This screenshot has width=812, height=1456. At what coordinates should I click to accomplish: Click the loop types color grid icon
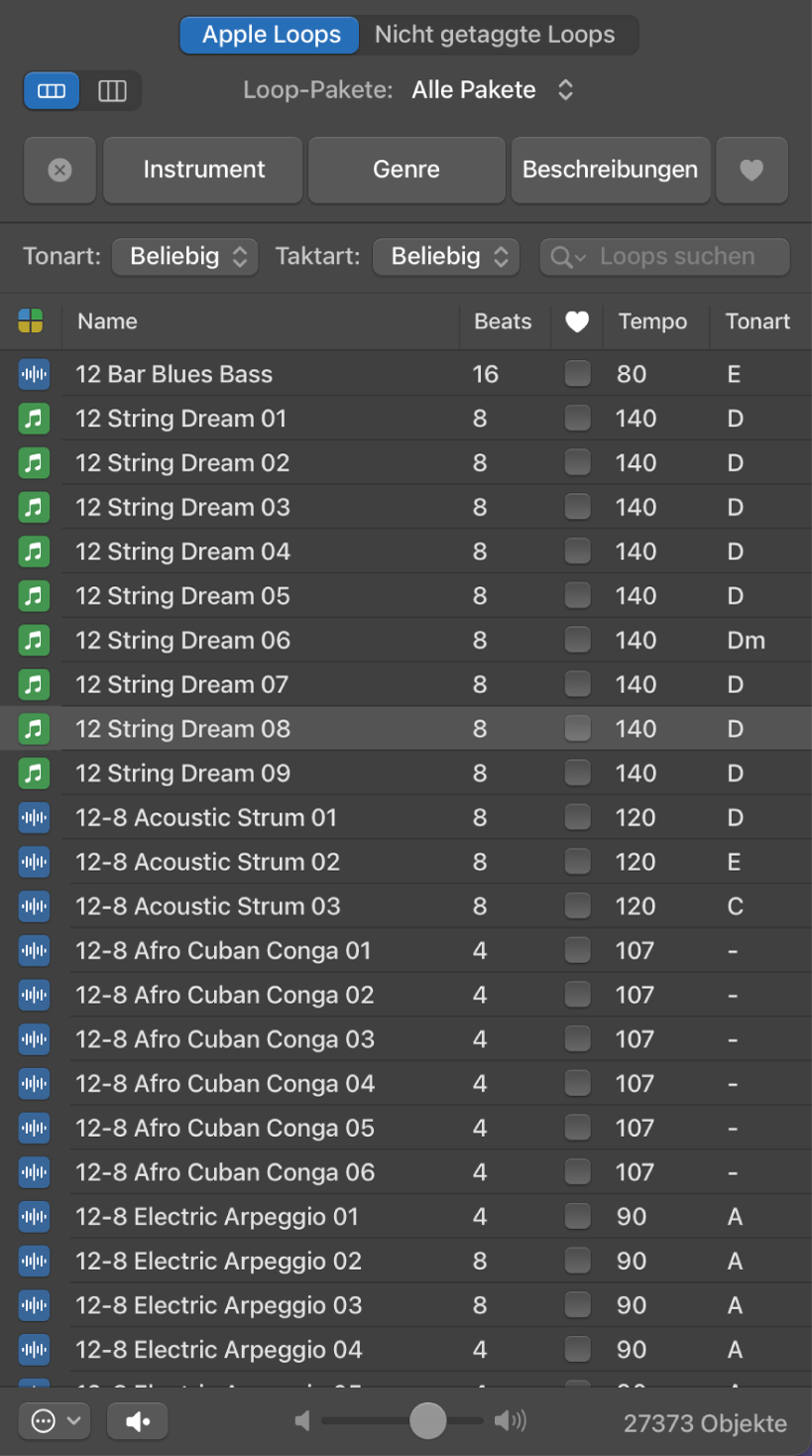tap(31, 320)
